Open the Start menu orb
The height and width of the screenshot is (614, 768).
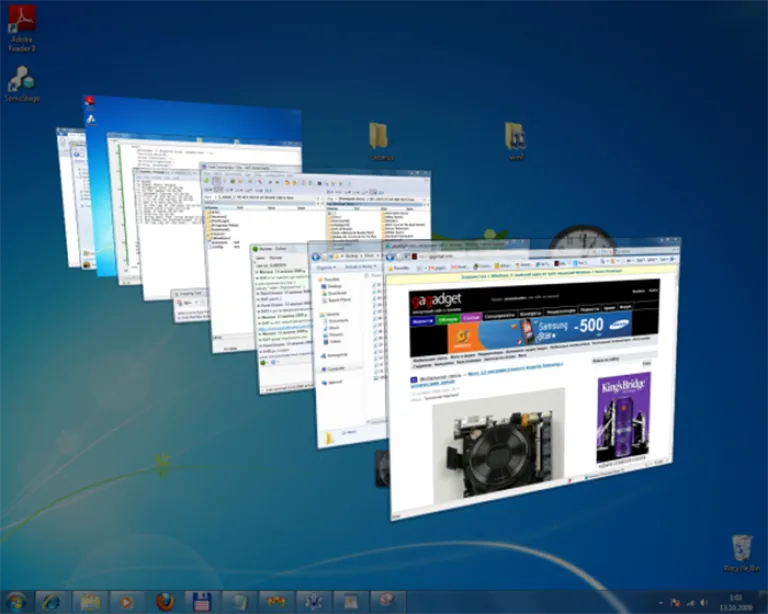pos(17,602)
